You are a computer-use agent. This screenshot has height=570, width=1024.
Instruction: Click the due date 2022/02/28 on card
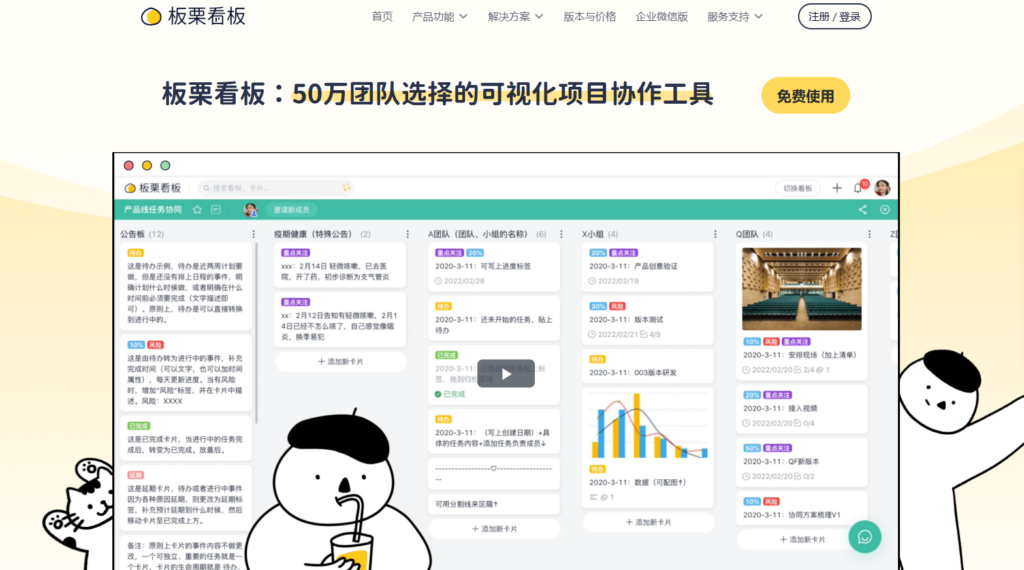[x=460, y=281]
